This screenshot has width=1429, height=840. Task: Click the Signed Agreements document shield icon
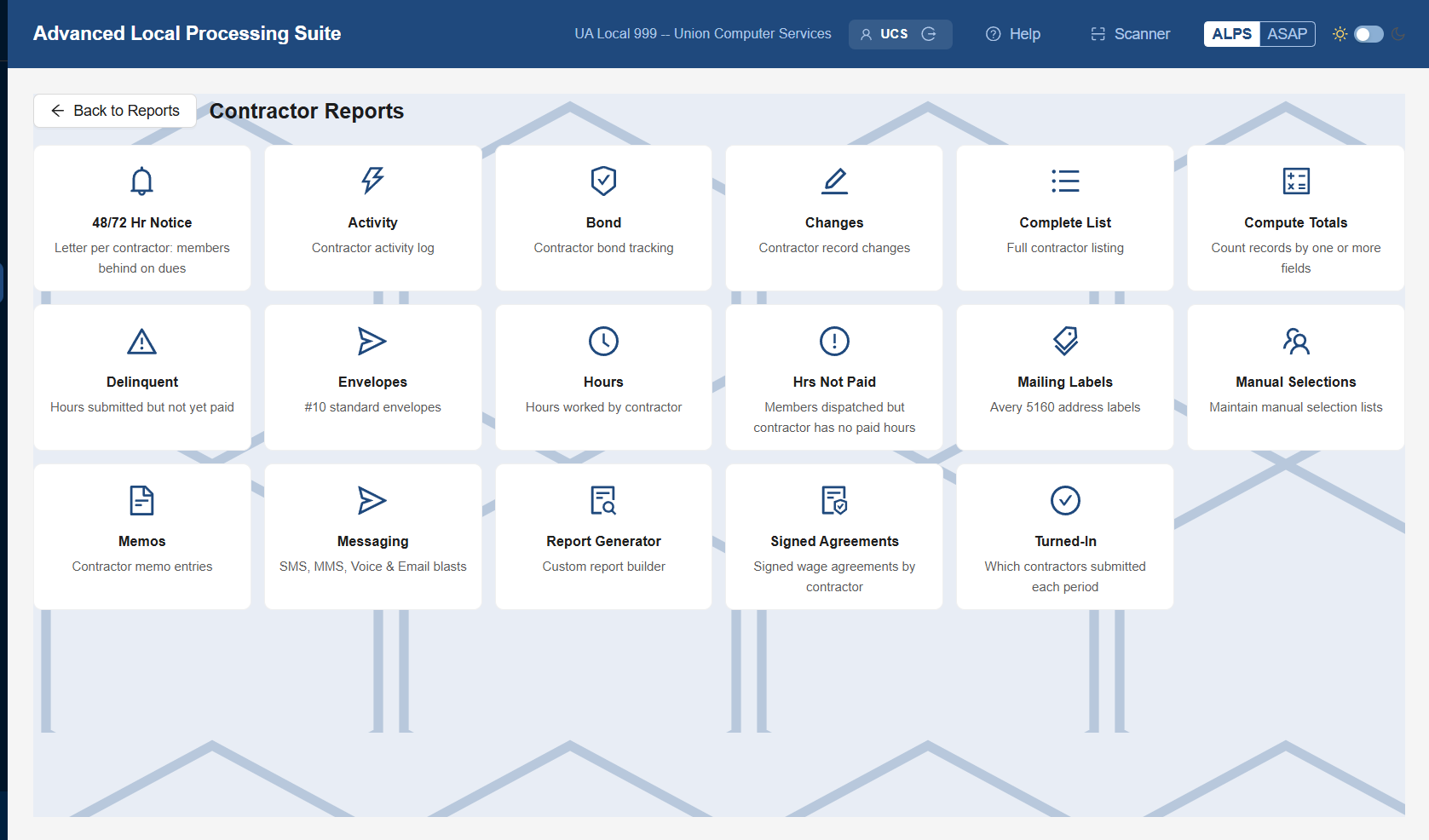pos(834,500)
